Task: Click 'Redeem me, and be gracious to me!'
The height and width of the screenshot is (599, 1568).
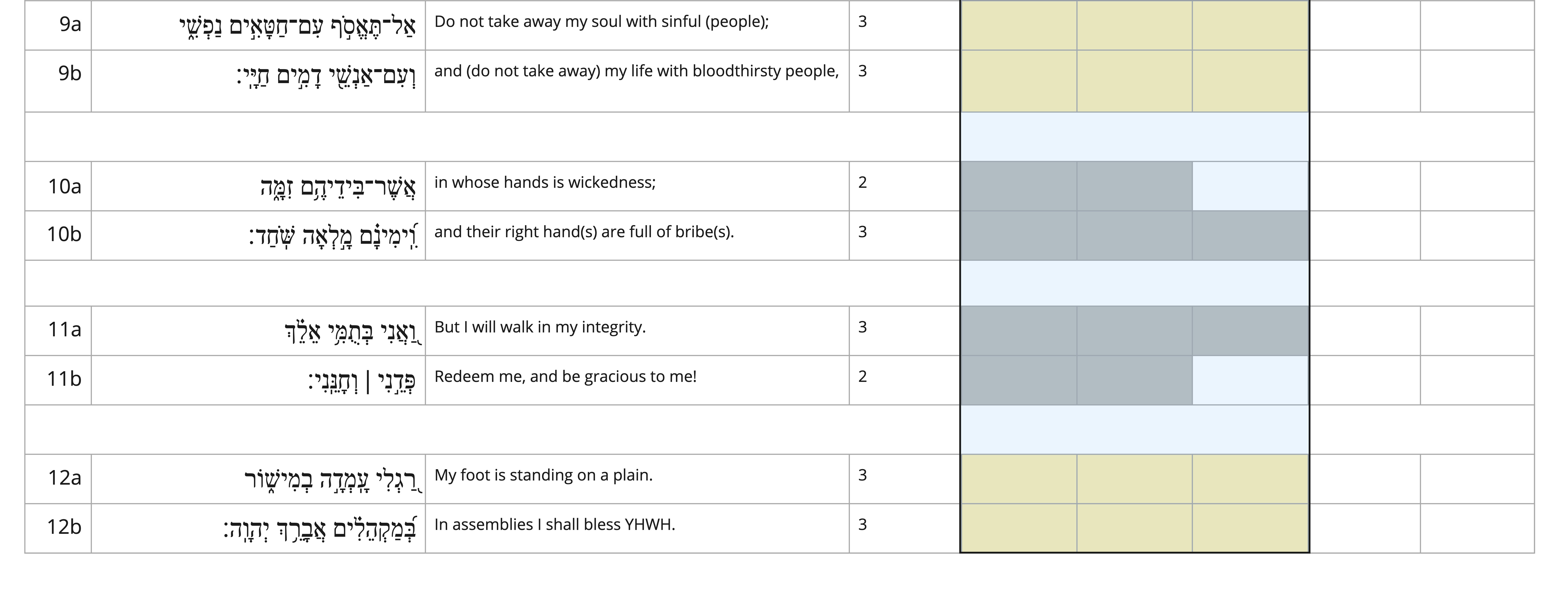Action: [565, 376]
